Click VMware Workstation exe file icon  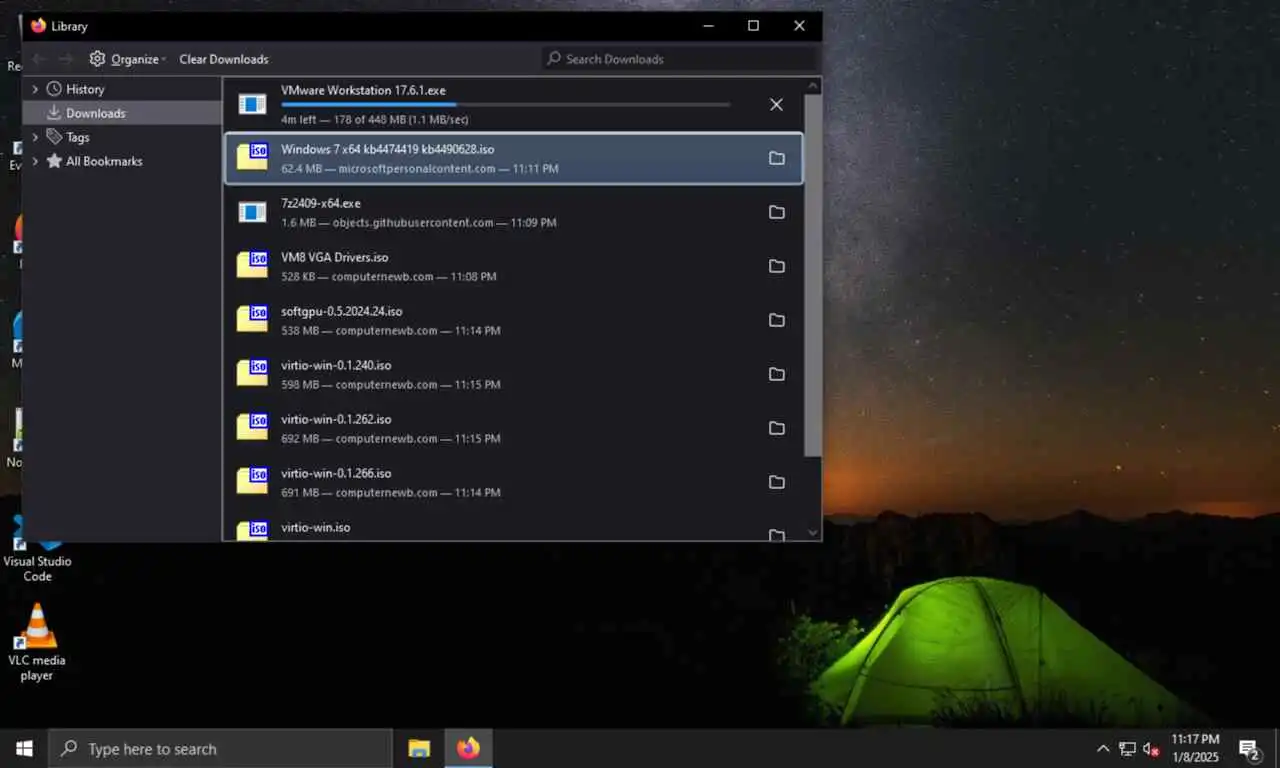tap(252, 104)
